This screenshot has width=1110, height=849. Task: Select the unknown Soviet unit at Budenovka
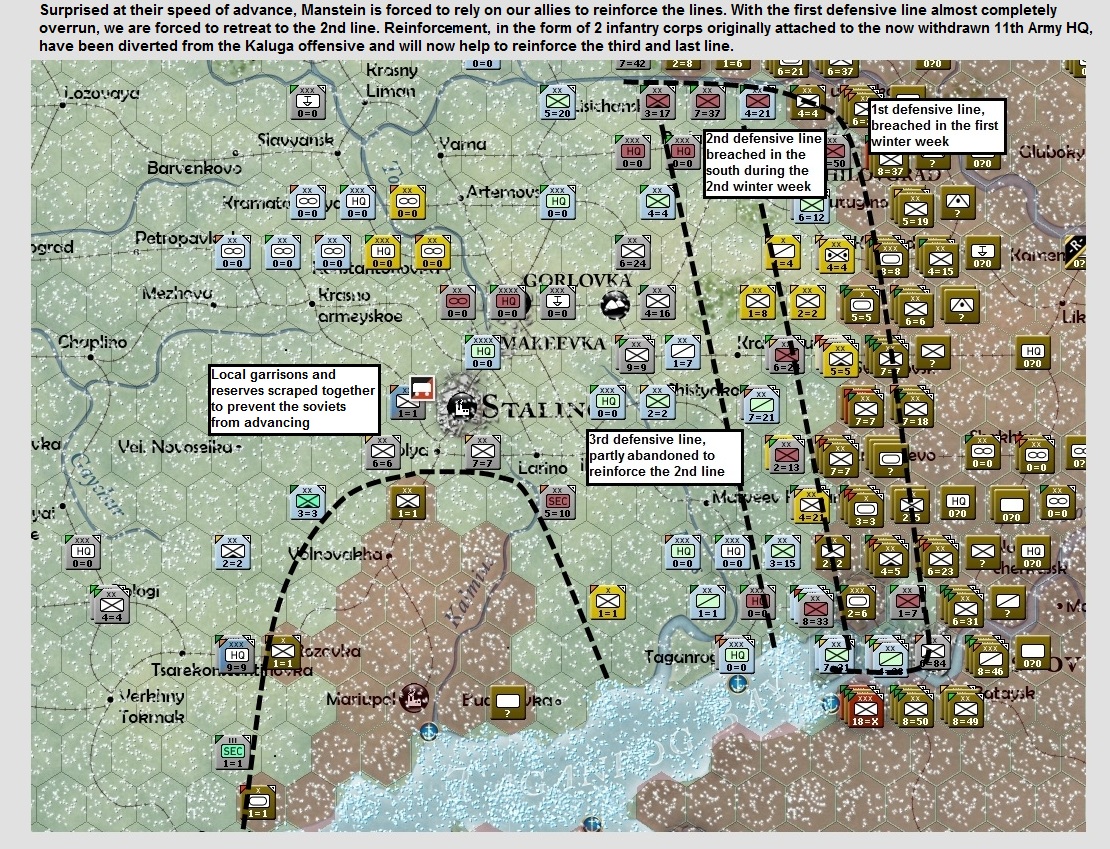coord(508,702)
